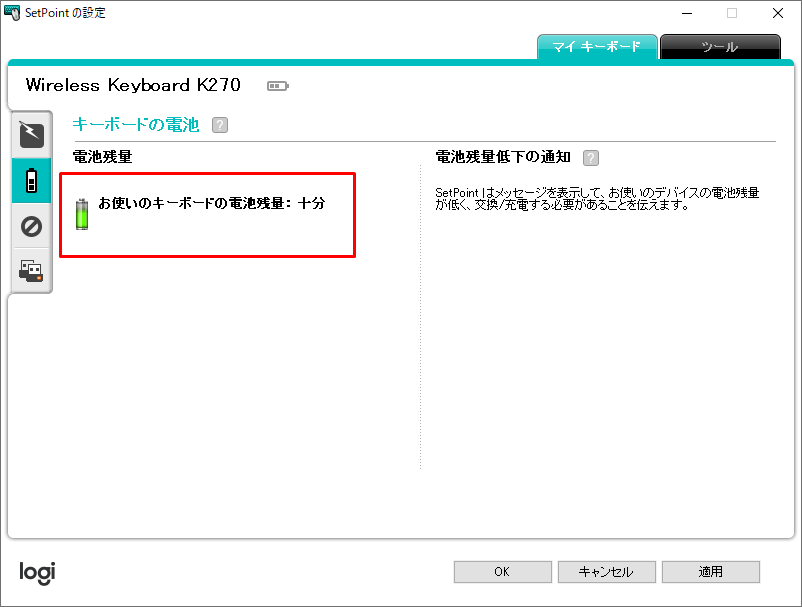
Task: Click the SetPoint title bar app icon
Action: pos(13,13)
